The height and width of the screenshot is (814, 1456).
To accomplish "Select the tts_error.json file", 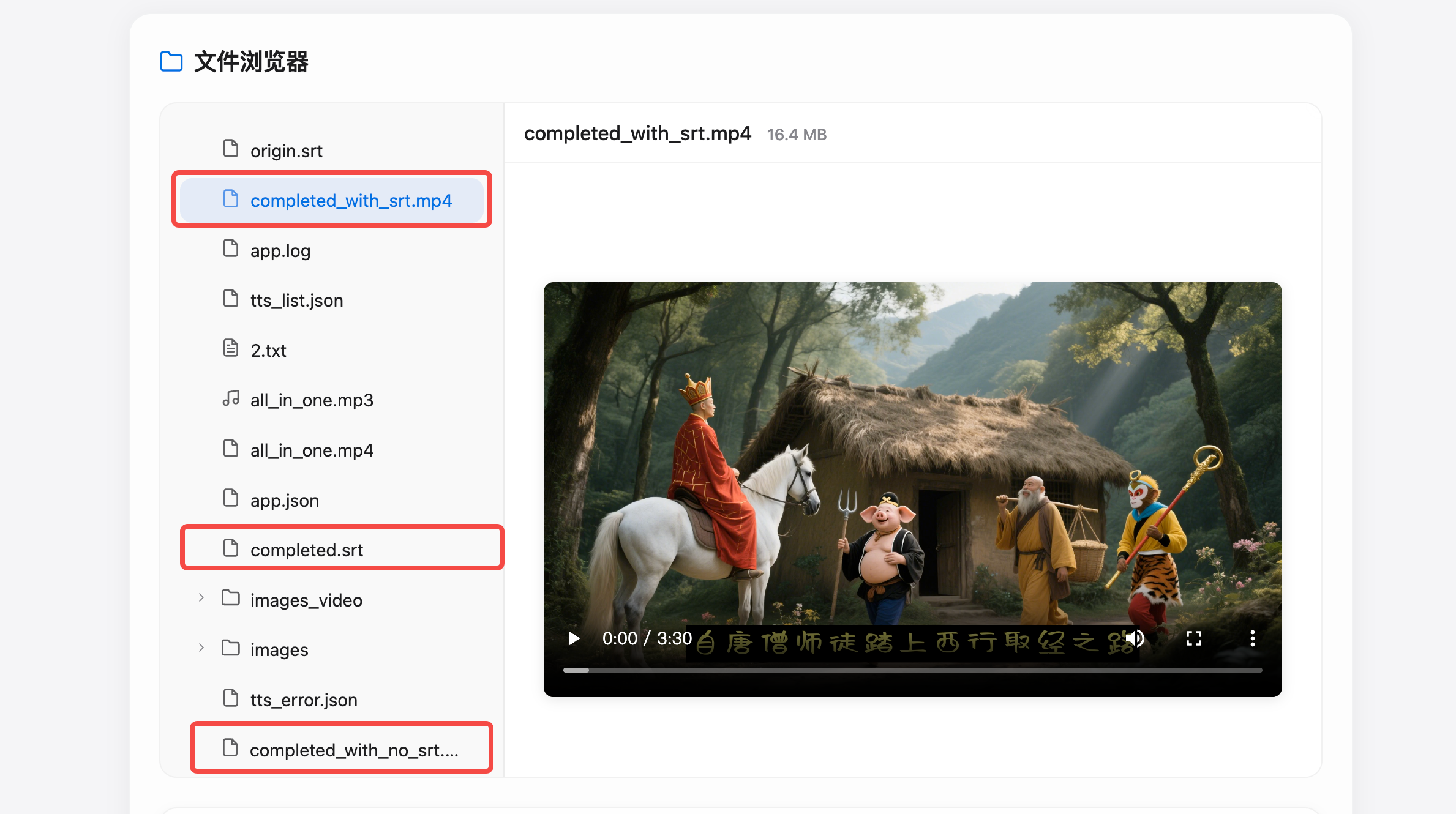I will tap(304, 700).
